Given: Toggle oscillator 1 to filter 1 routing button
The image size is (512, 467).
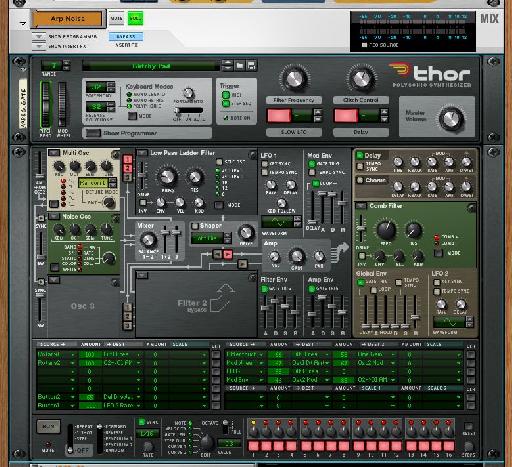Looking at the screenshot, I should pyautogui.click(x=128, y=159).
